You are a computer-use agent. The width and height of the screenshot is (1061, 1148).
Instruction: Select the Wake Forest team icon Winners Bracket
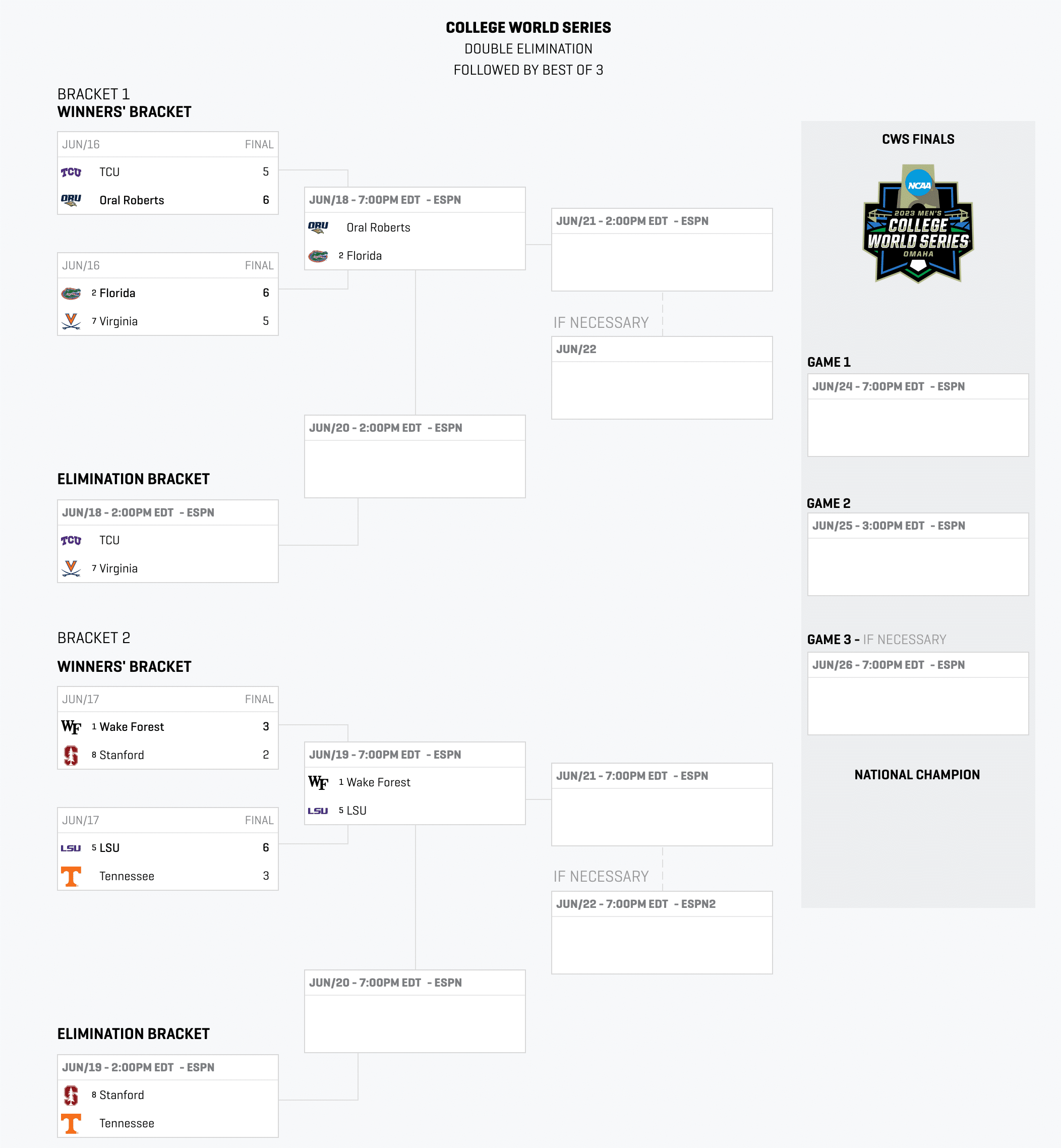coord(74,727)
